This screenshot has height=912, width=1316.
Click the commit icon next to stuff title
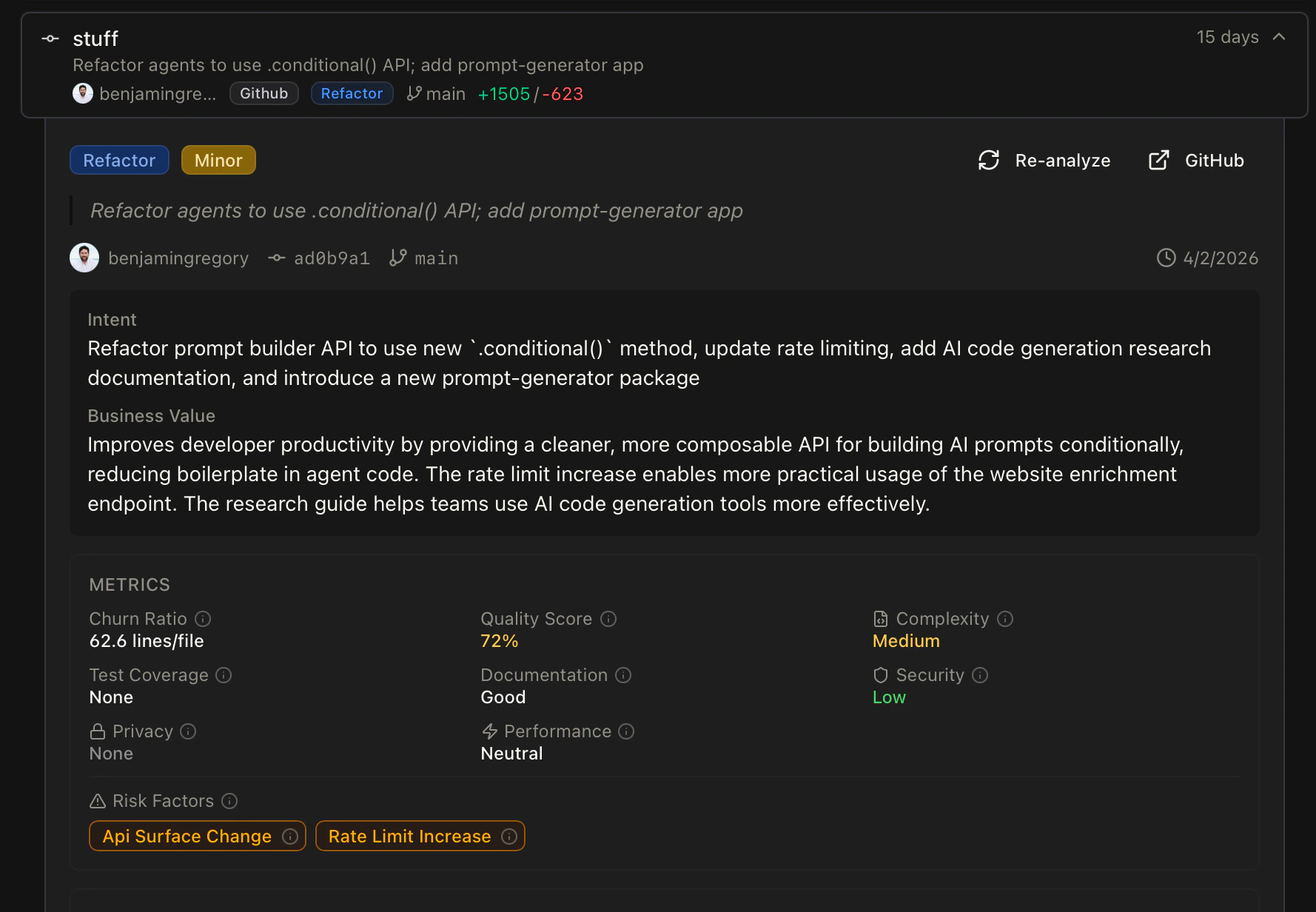(50, 38)
